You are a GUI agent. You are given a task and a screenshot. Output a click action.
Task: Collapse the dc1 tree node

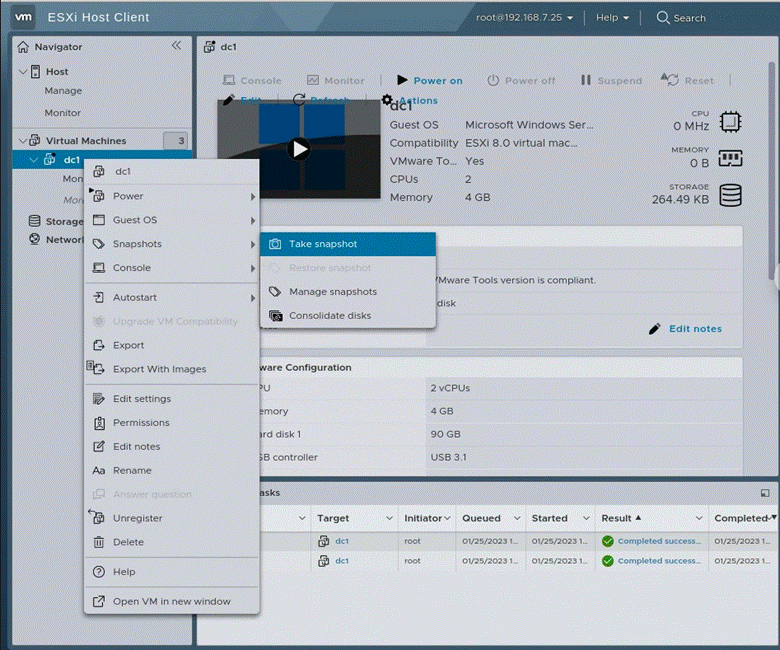(x=34, y=160)
